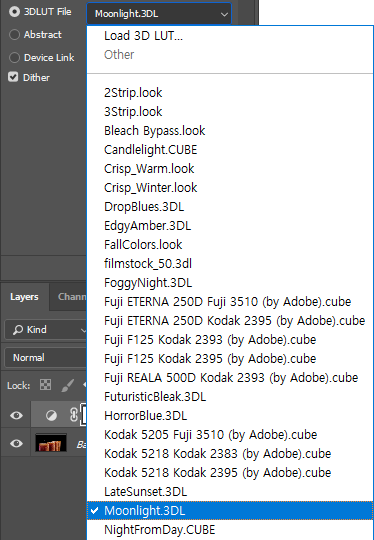Viewport: 374px width, 540px height.
Task: Hide the Background layer with eye icon
Action: point(16,444)
